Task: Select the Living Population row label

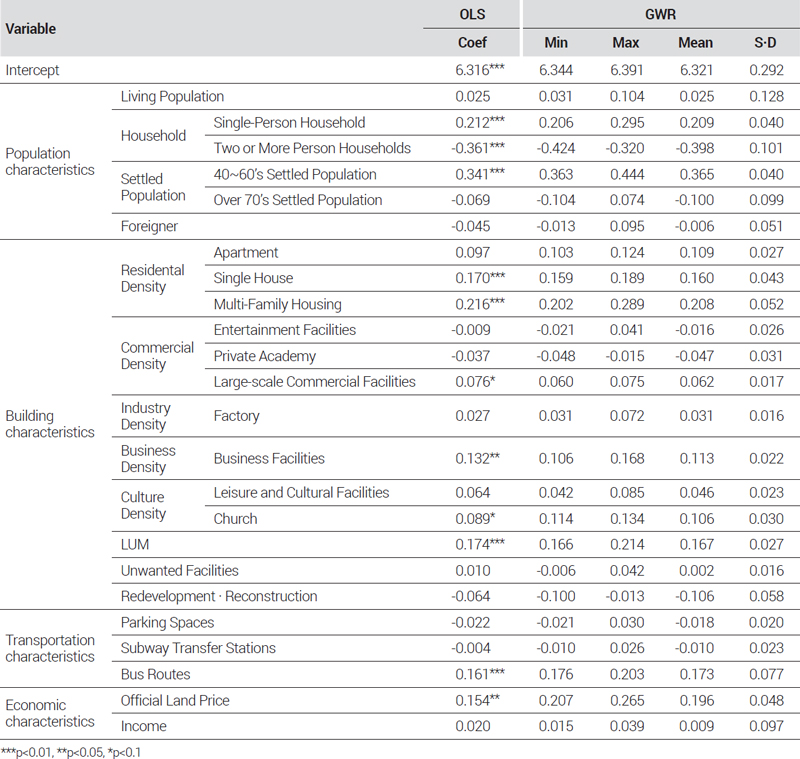Action: click(172, 97)
